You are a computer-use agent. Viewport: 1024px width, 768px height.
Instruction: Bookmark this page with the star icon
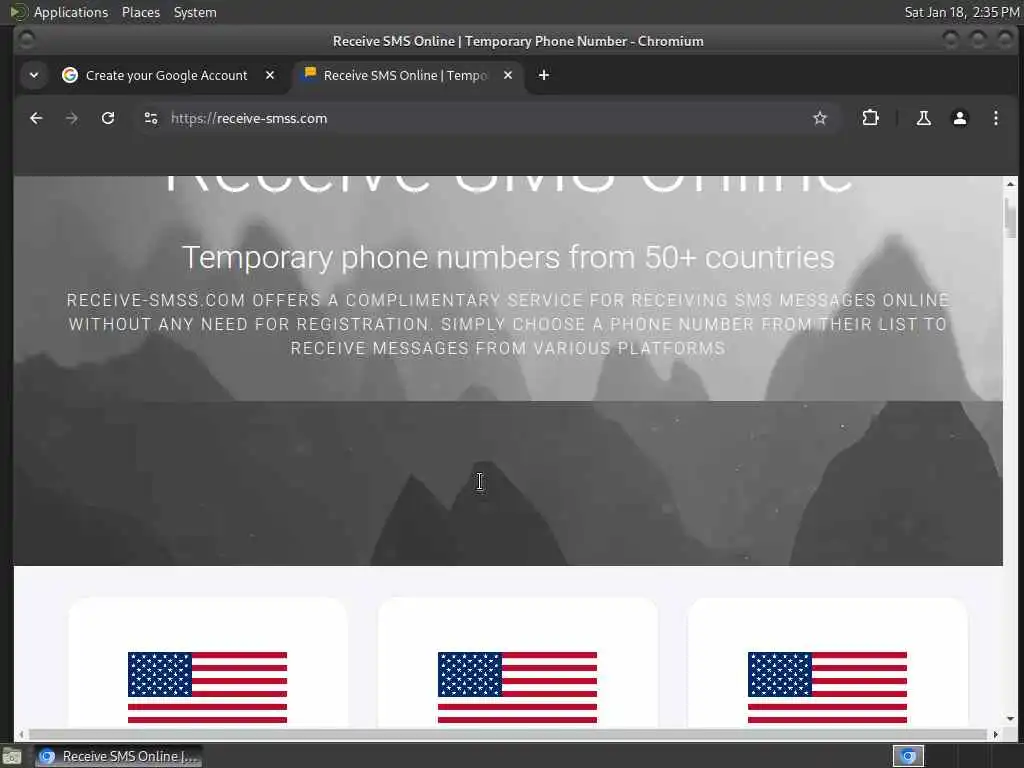coord(820,118)
